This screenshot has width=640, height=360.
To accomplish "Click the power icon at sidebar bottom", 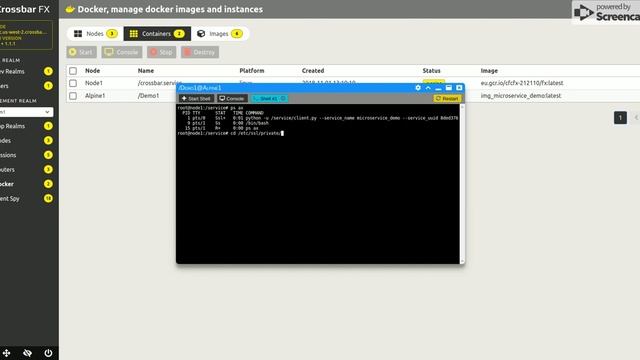I will (x=48, y=353).
